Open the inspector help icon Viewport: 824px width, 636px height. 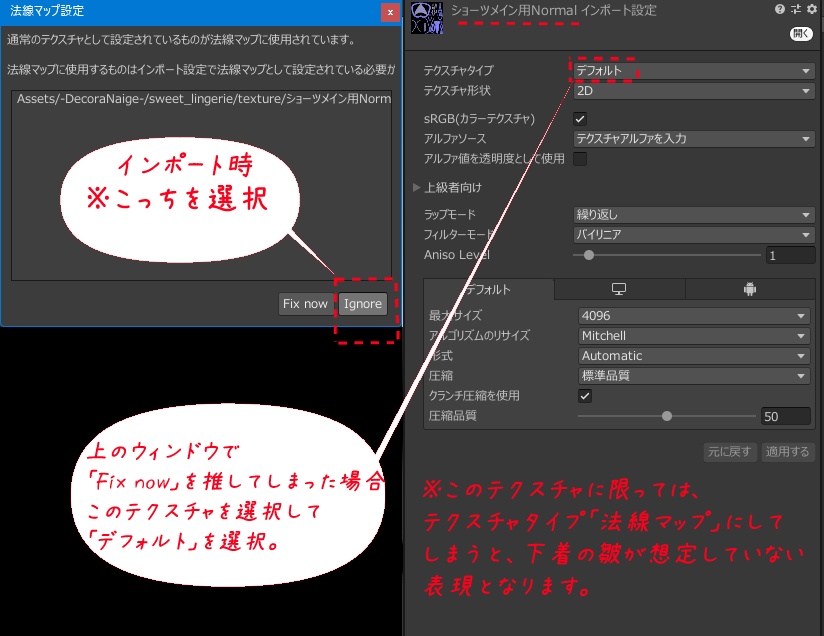(779, 9)
